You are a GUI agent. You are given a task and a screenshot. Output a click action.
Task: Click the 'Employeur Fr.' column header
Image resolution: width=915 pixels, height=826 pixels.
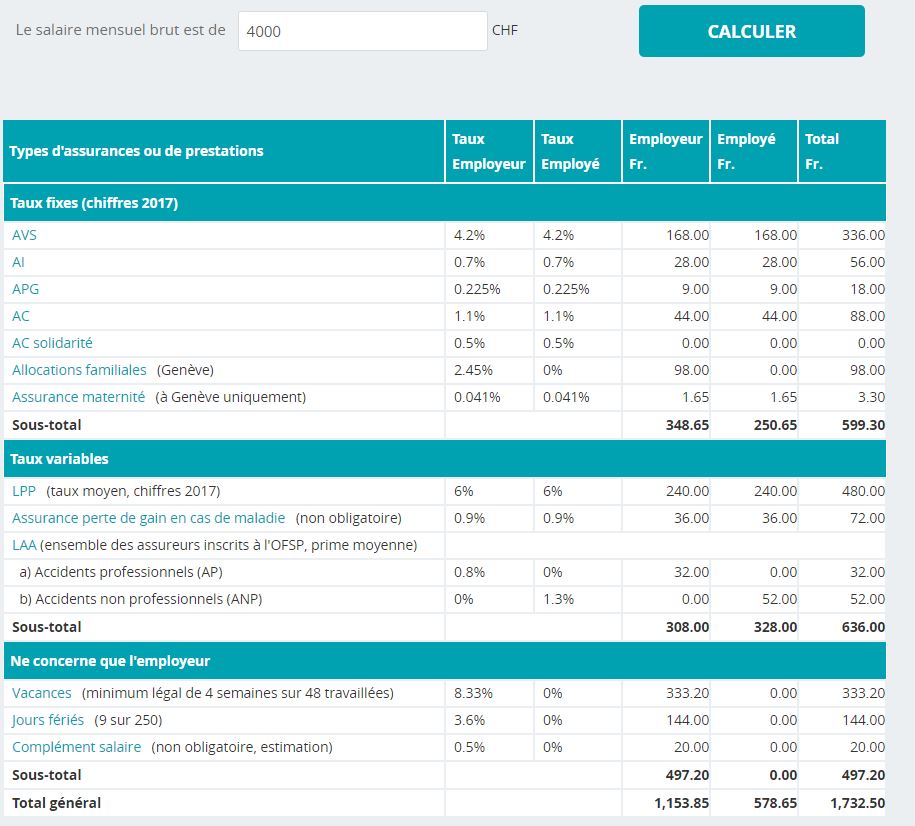[666, 151]
